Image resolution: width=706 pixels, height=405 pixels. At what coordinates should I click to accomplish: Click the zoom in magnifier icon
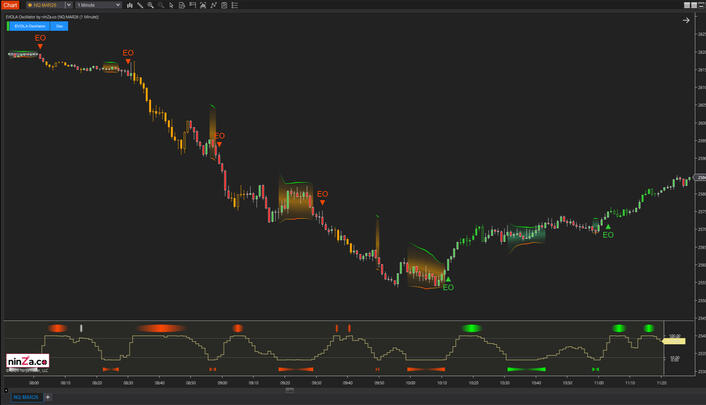151,5
